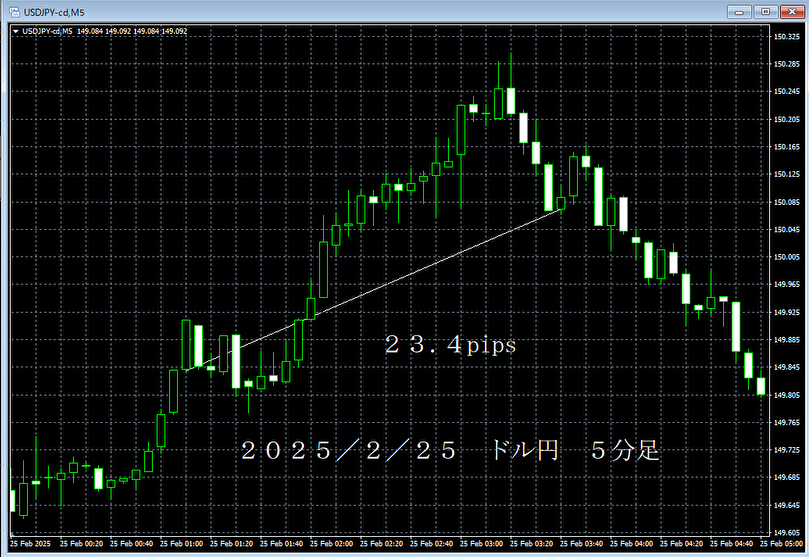Minimize the USDJPY-cd,M5 chart window
The width and height of the screenshot is (809, 557).
coord(739,11)
